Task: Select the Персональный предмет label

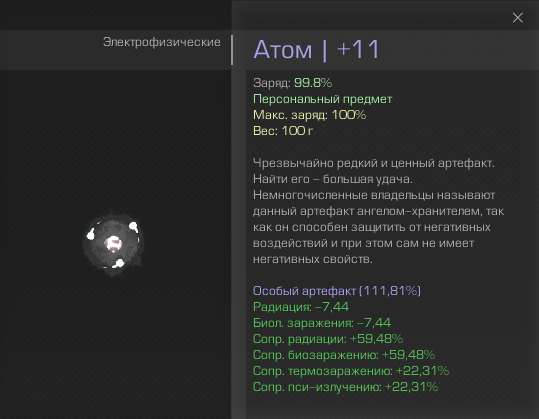Action: [322, 99]
